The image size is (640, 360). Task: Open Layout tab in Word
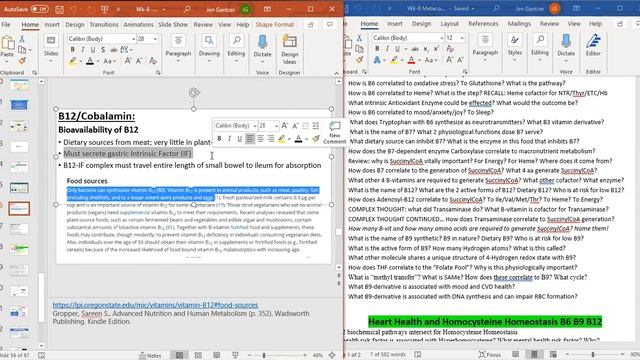(x=449, y=24)
